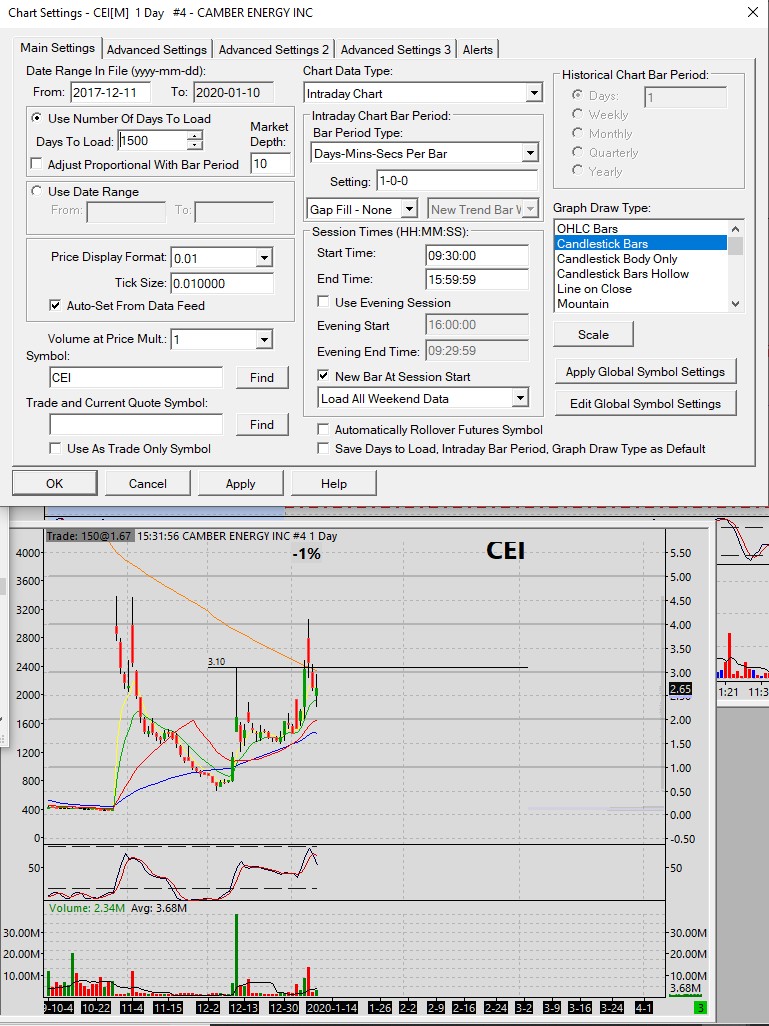Switch to the Main Settings tab
769x1026 pixels.
58,48
